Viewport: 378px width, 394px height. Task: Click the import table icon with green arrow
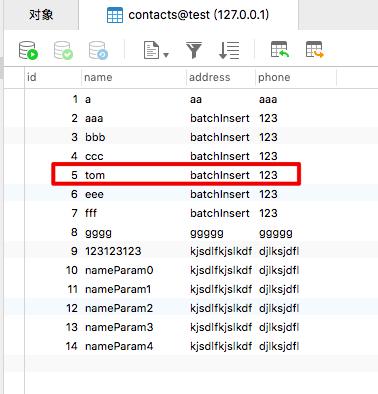click(280, 50)
